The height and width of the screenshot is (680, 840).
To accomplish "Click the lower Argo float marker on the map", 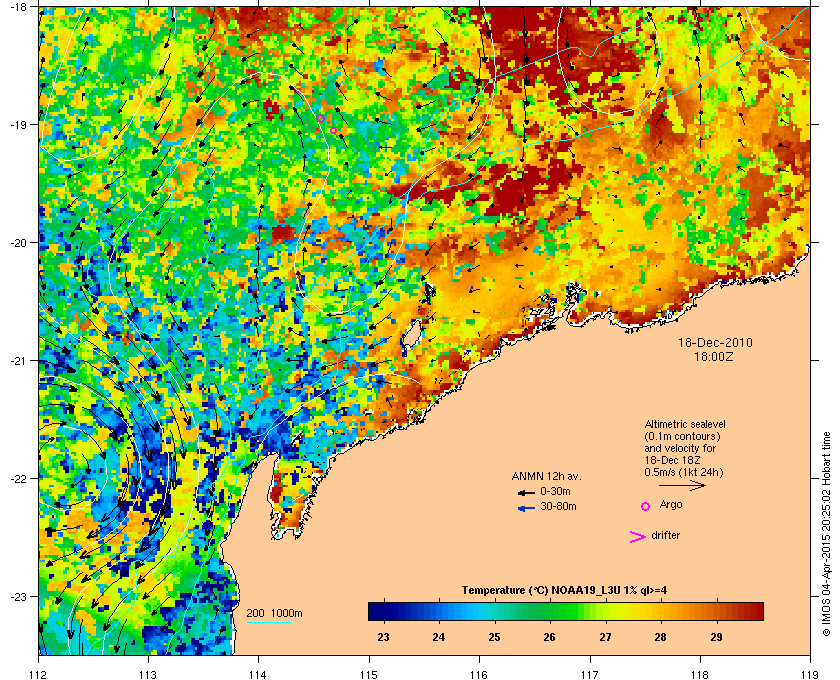I will tap(333, 130).
